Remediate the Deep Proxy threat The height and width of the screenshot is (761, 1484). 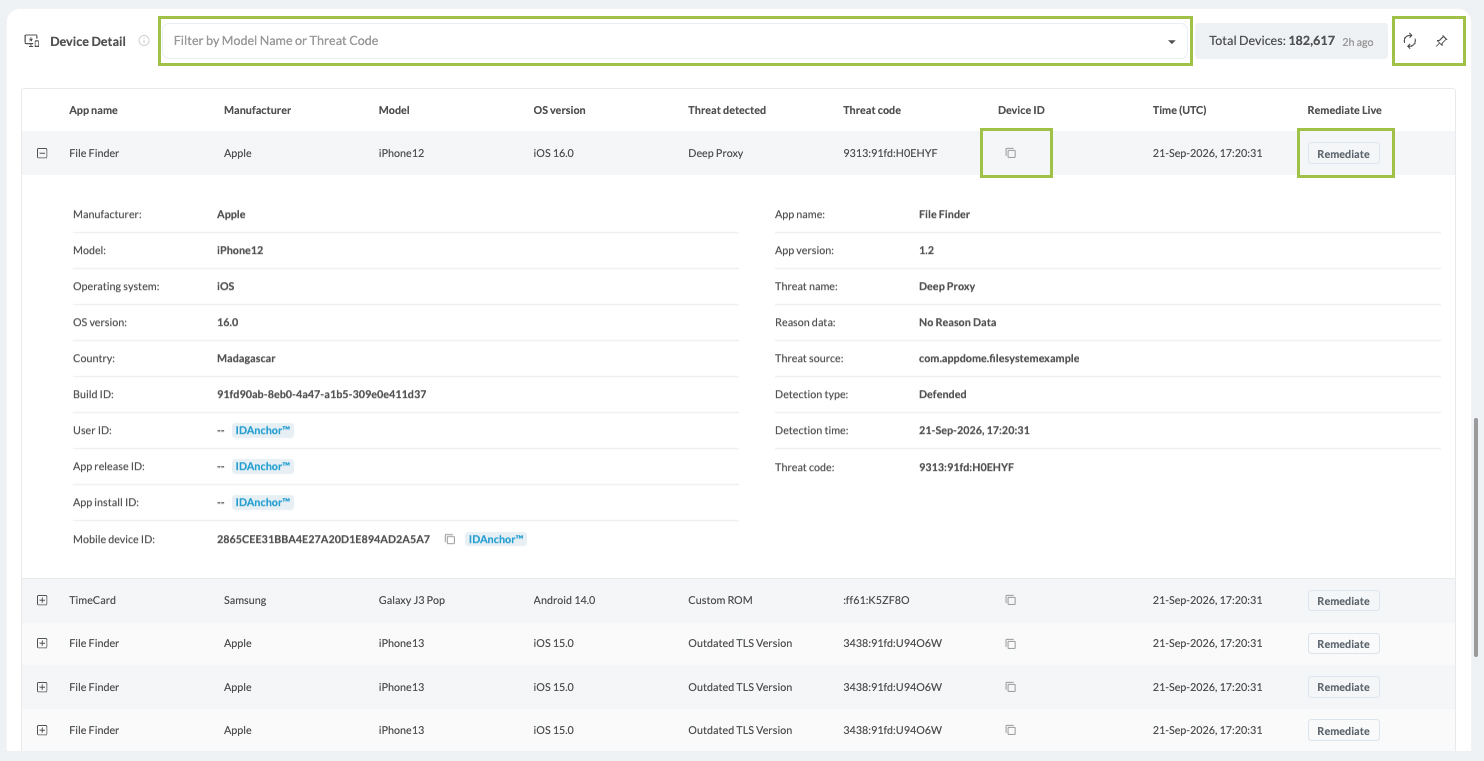(x=1343, y=154)
